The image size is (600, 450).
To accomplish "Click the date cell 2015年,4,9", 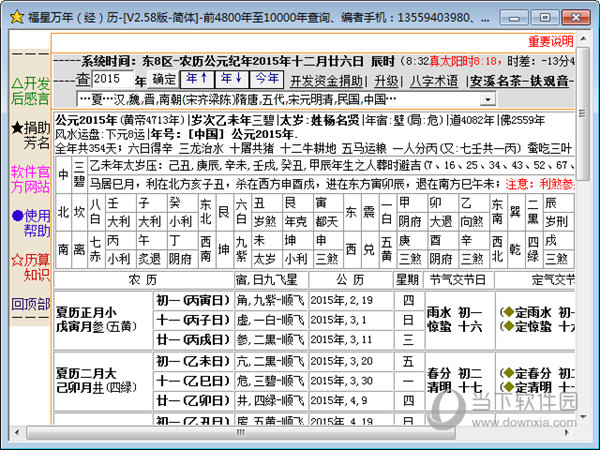I will point(351,401).
